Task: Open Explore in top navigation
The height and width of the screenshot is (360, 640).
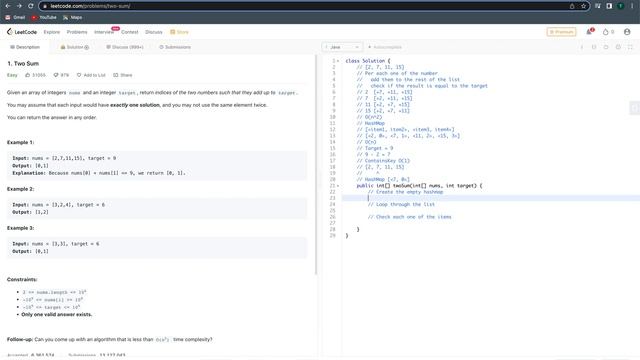Action: [x=52, y=32]
